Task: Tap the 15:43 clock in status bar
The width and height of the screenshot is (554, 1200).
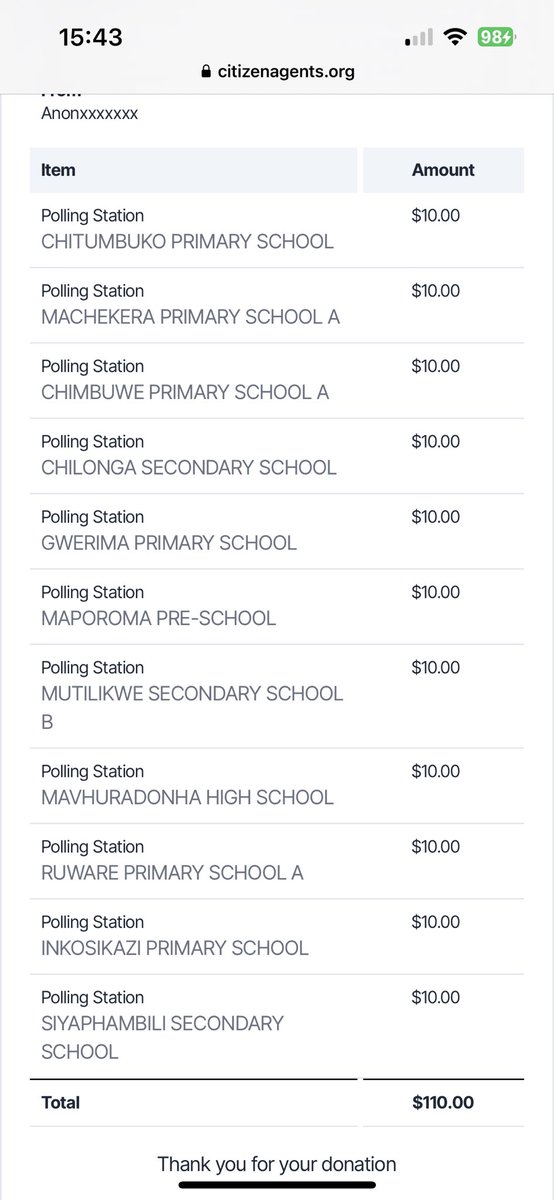Action: pyautogui.click(x=90, y=38)
